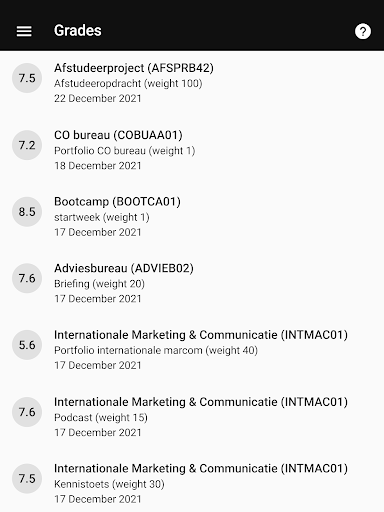Click the startweek (weight 1) line
This screenshot has width=384, height=512.
[x=102, y=217]
